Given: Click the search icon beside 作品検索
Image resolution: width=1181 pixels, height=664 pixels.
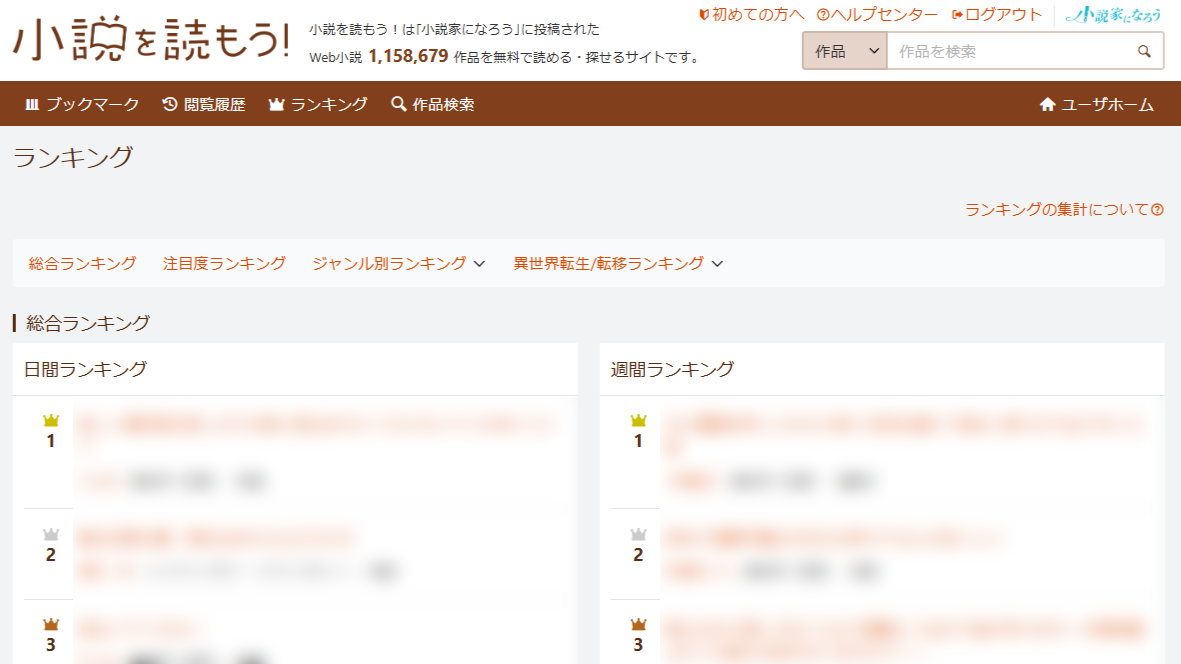Looking at the screenshot, I should (x=398, y=103).
